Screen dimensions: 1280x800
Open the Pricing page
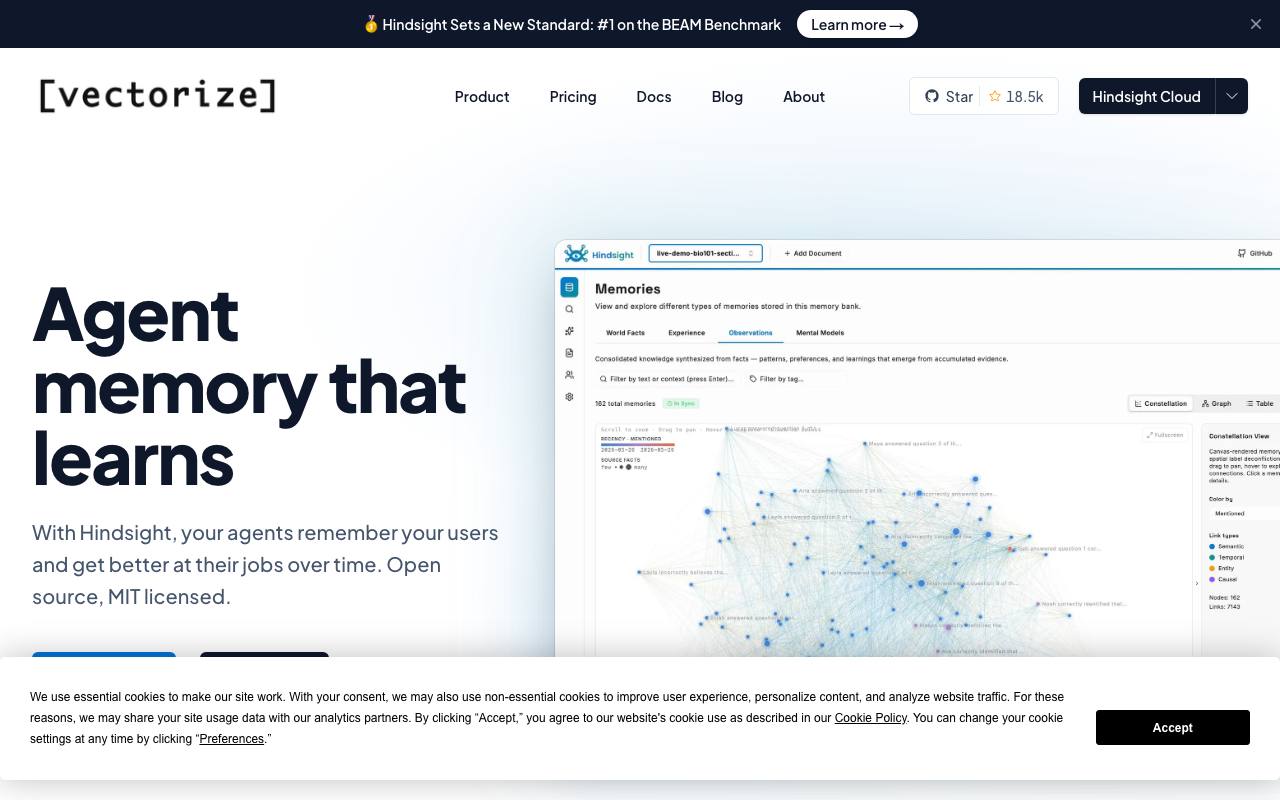click(573, 96)
